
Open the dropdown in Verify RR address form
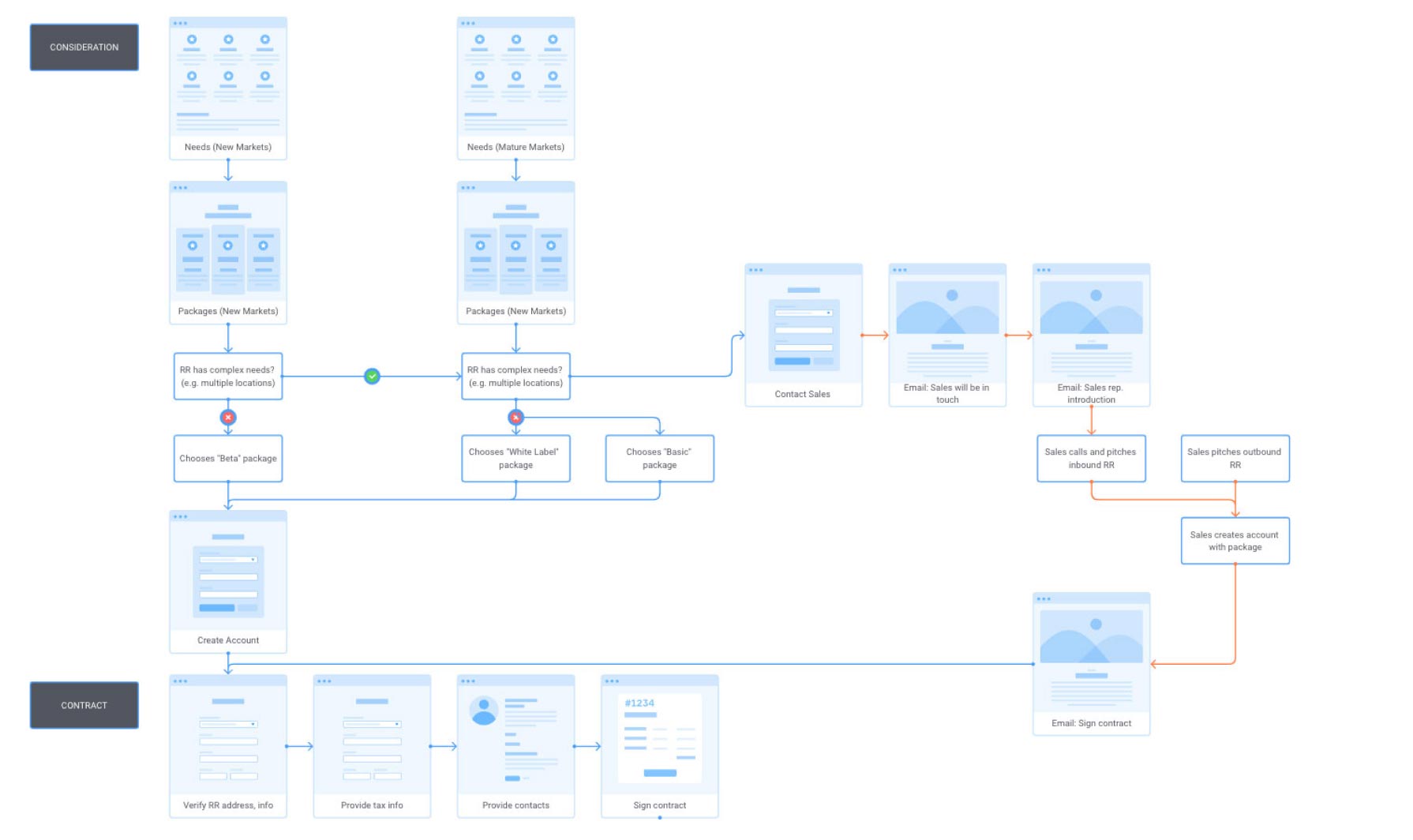pos(229,724)
